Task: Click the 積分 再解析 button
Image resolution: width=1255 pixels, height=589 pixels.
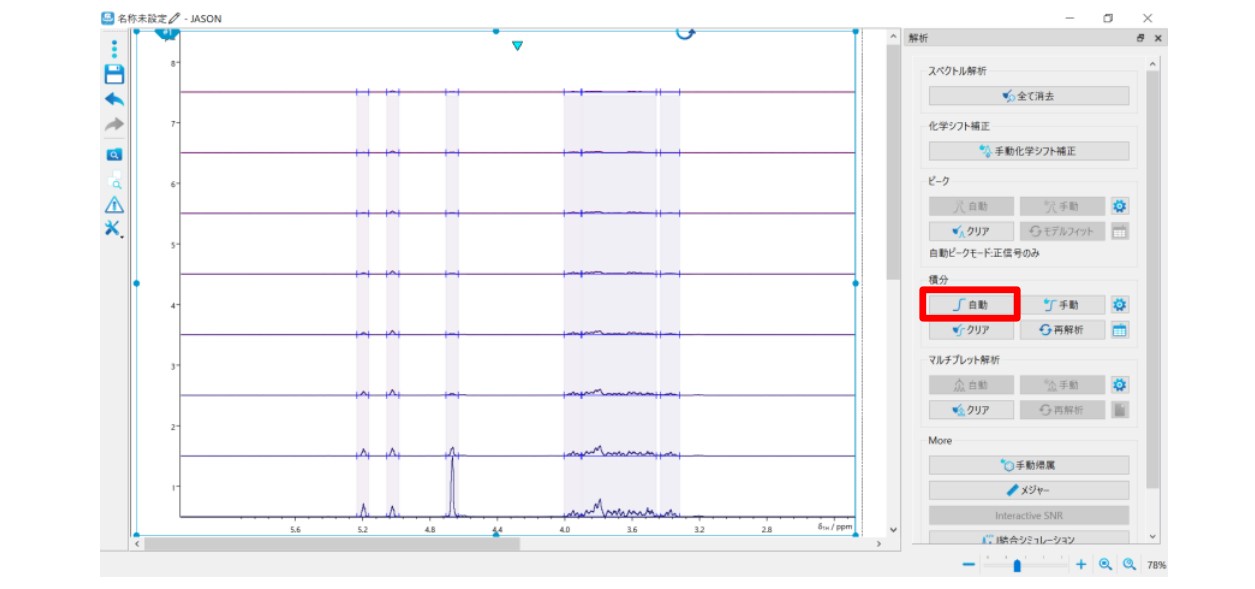Action: (1061, 330)
